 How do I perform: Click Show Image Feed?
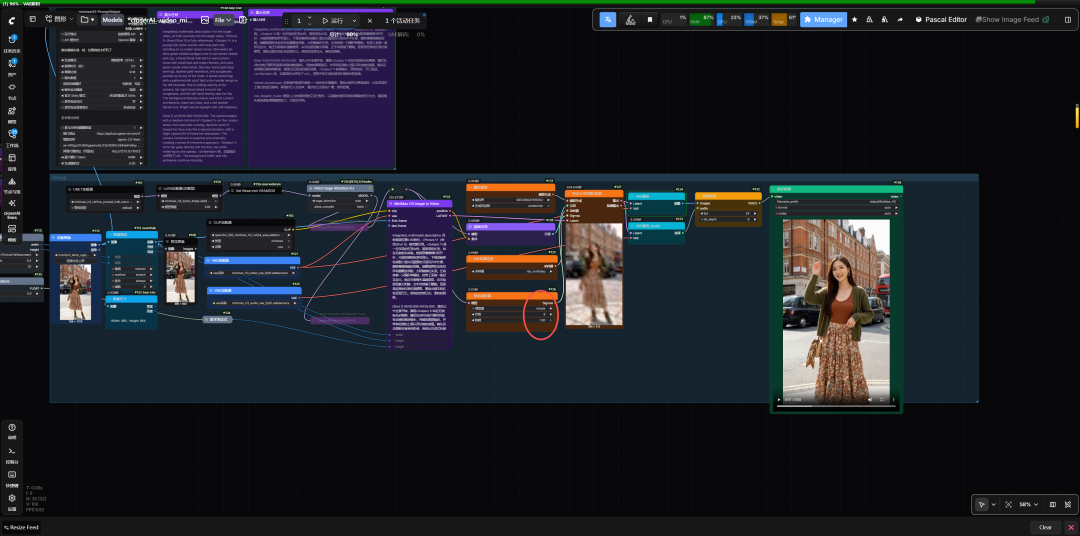coord(1011,19)
